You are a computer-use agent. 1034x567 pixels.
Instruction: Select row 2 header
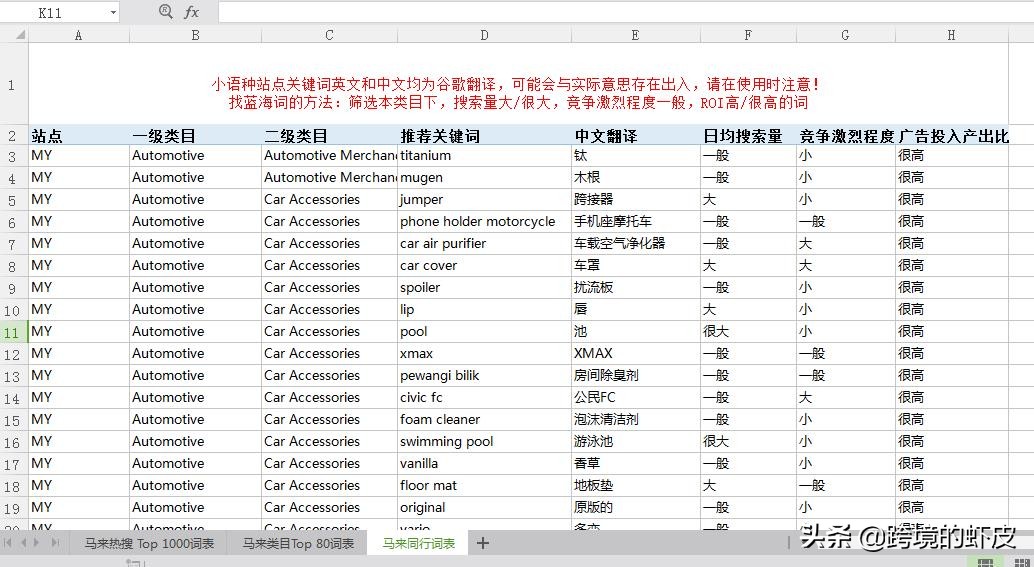click(x=13, y=136)
